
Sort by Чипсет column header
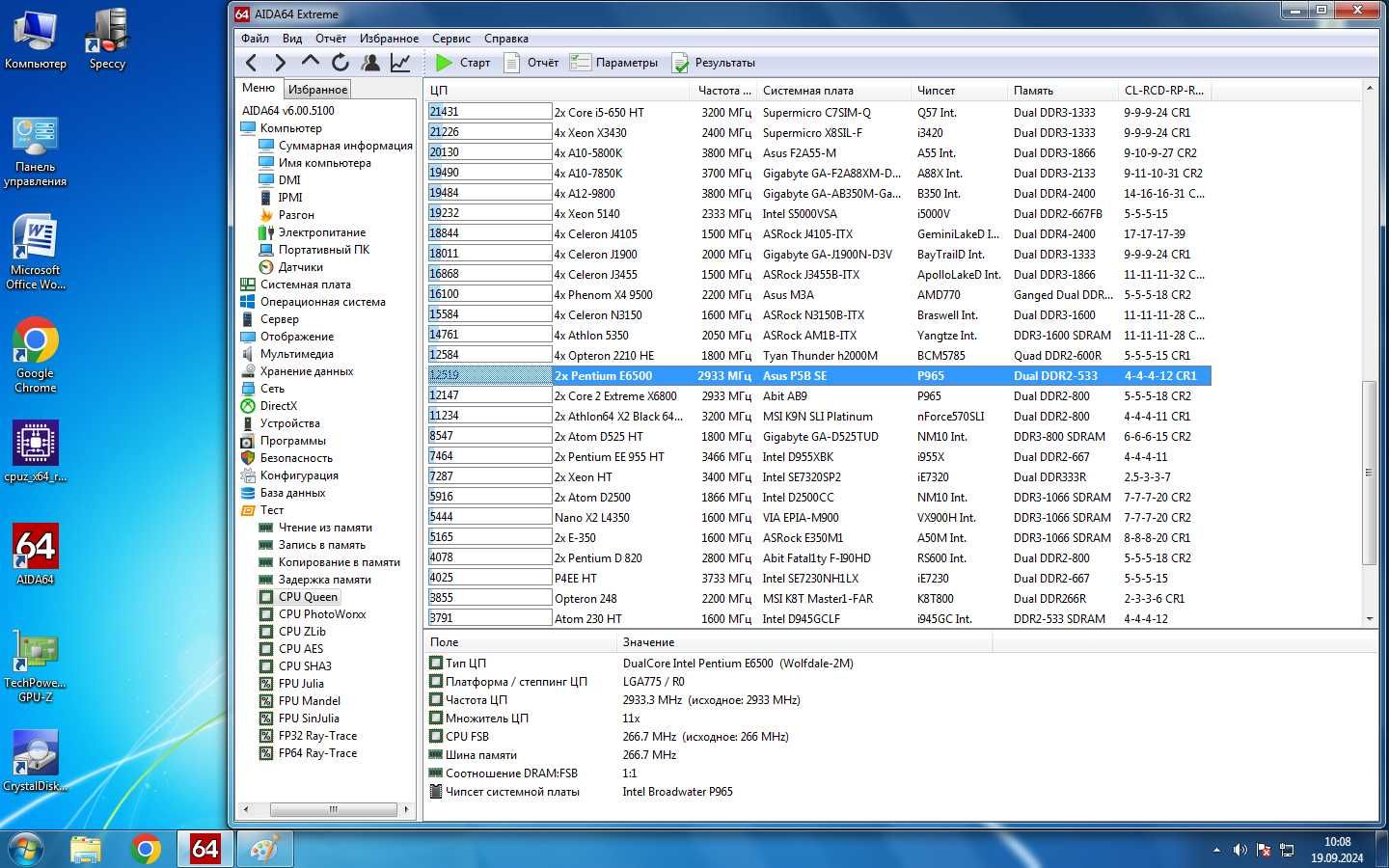click(x=960, y=90)
